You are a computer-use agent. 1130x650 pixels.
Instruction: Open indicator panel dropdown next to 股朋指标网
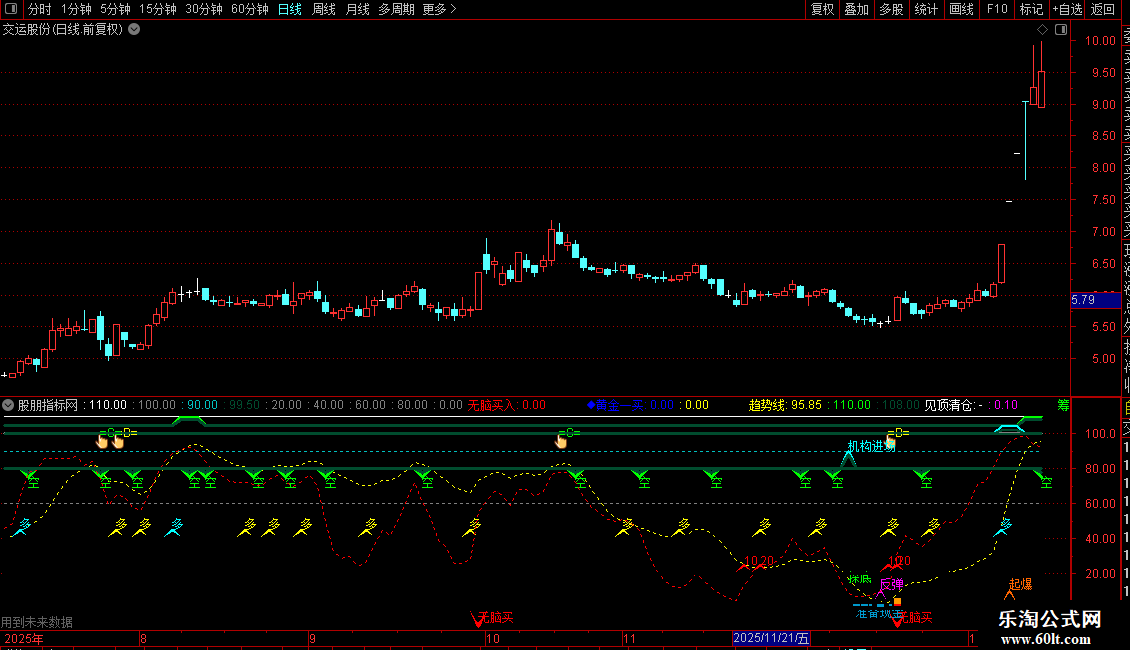(x=8, y=405)
